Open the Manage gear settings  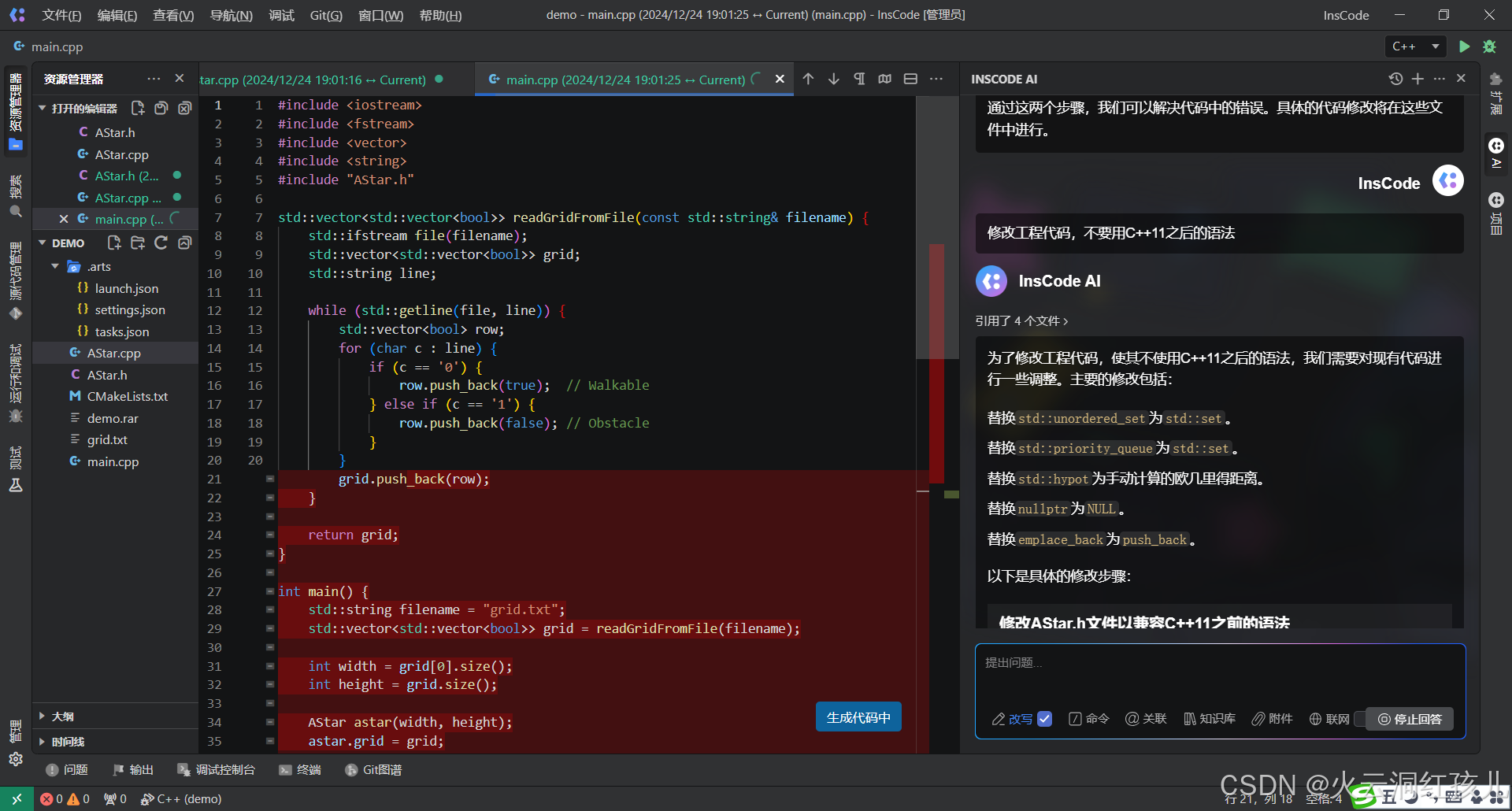(16, 759)
